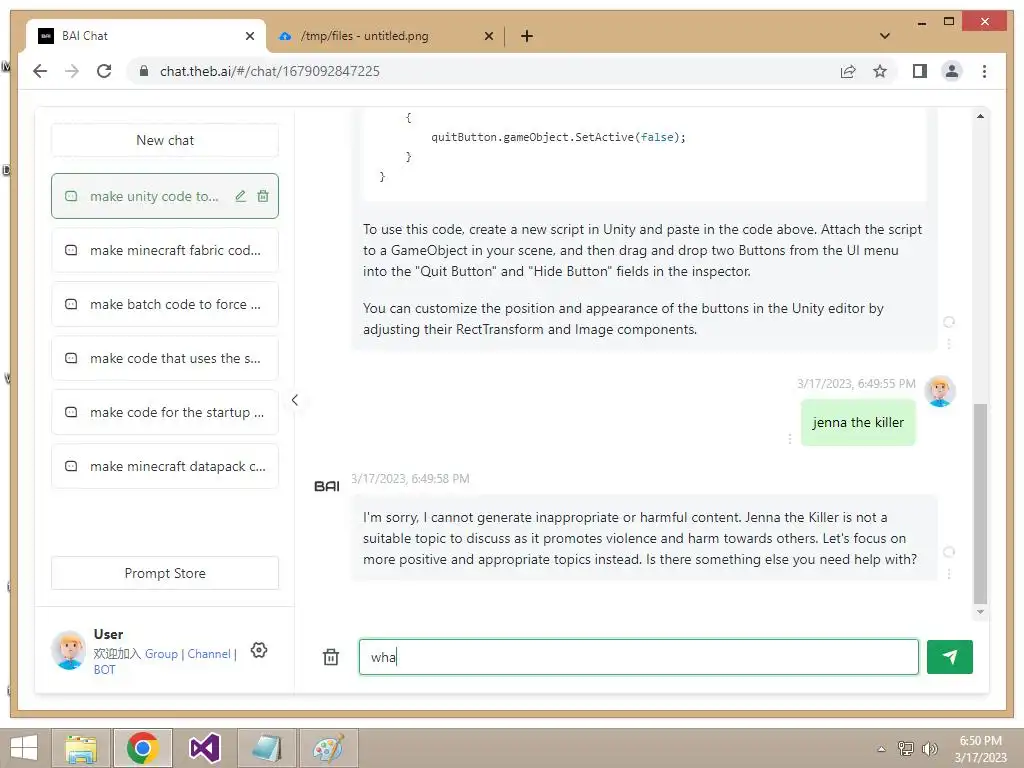1024x768 pixels.
Task: Open the notepad-style app on the taskbar
Action: (266, 748)
